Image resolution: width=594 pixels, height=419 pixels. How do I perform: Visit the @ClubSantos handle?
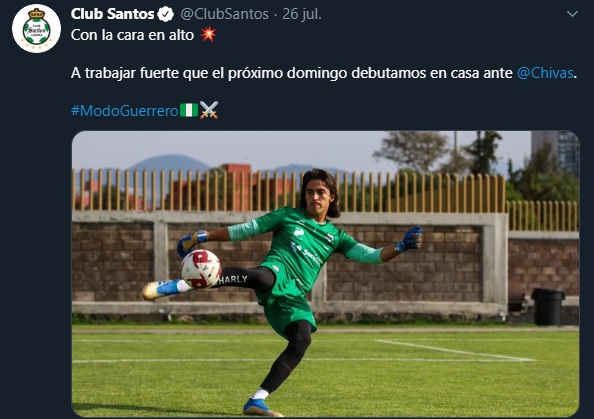tap(224, 14)
